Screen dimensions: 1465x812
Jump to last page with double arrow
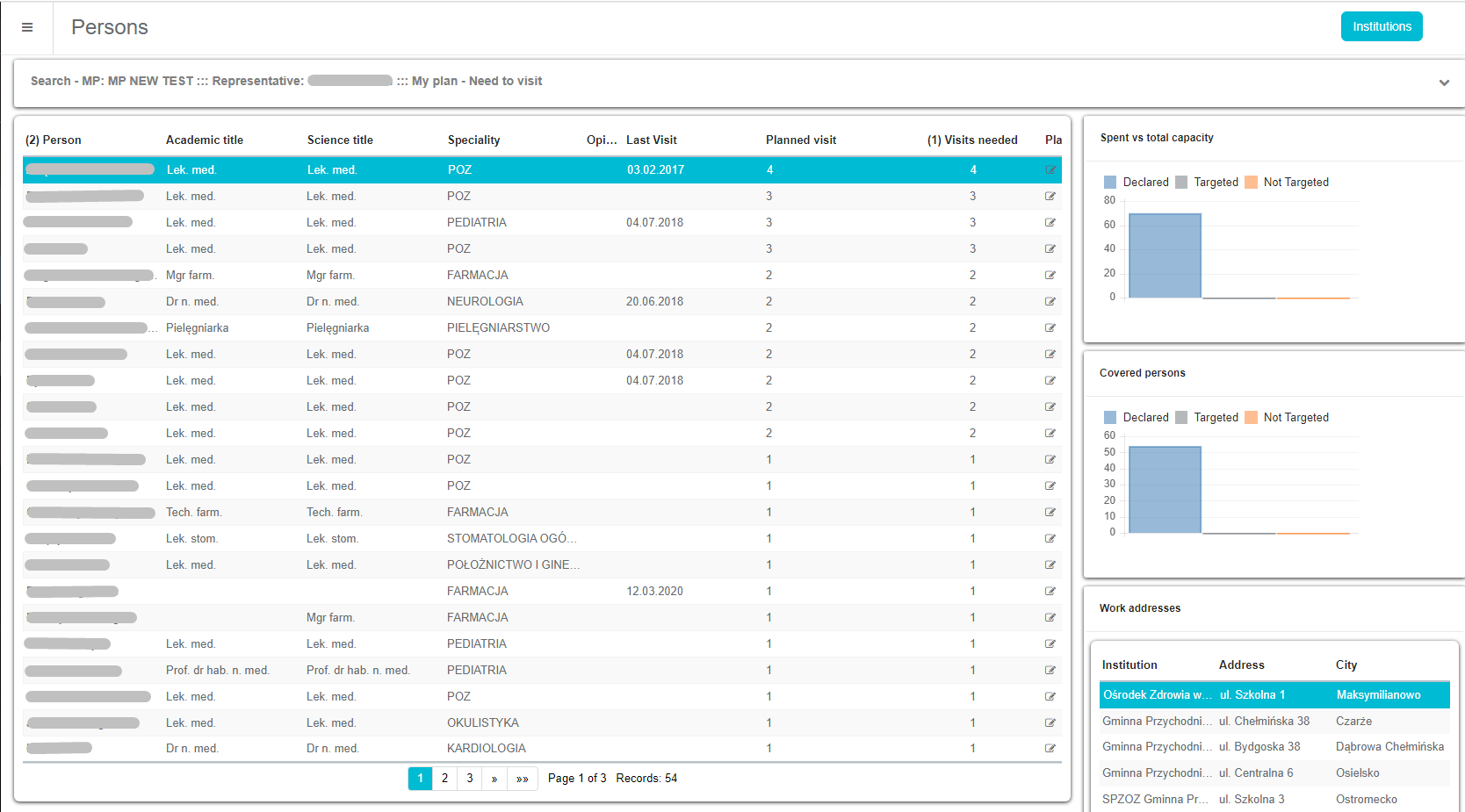523,779
